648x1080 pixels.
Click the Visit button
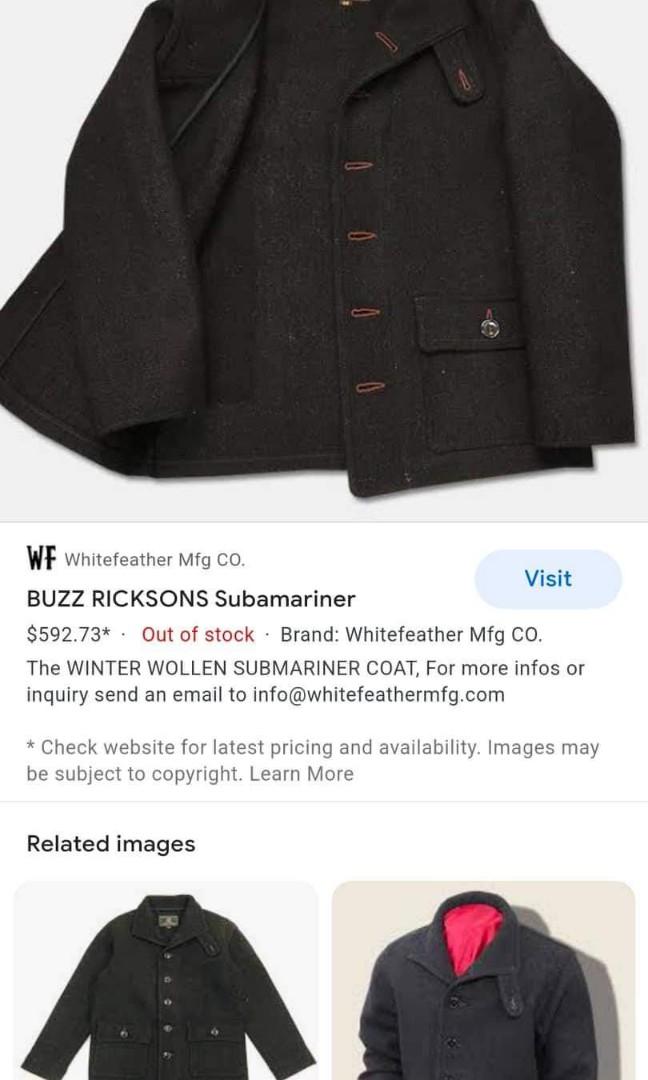click(x=548, y=579)
